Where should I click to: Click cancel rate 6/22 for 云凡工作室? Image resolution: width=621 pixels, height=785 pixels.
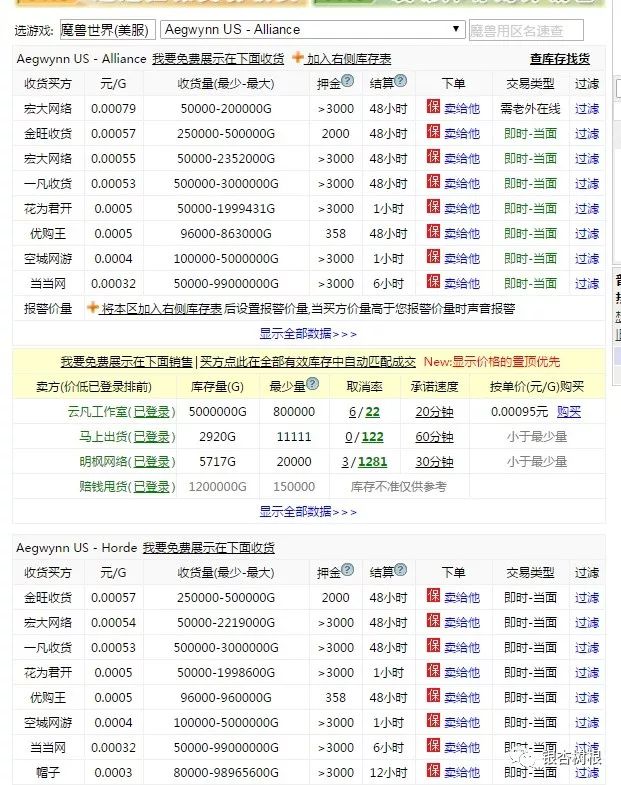click(364, 412)
